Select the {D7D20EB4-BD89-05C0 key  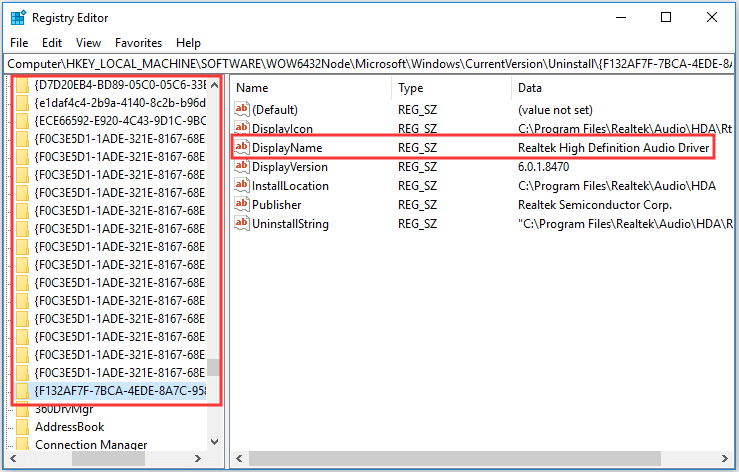(120, 85)
